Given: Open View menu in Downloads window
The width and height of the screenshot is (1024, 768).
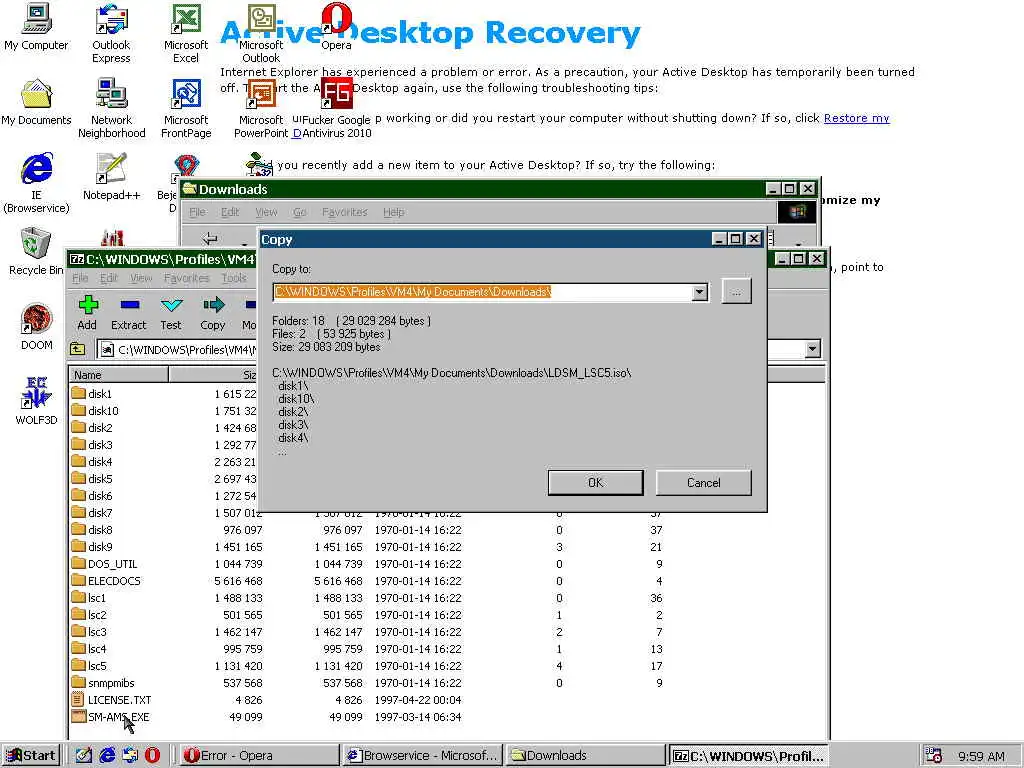Looking at the screenshot, I should [266, 212].
